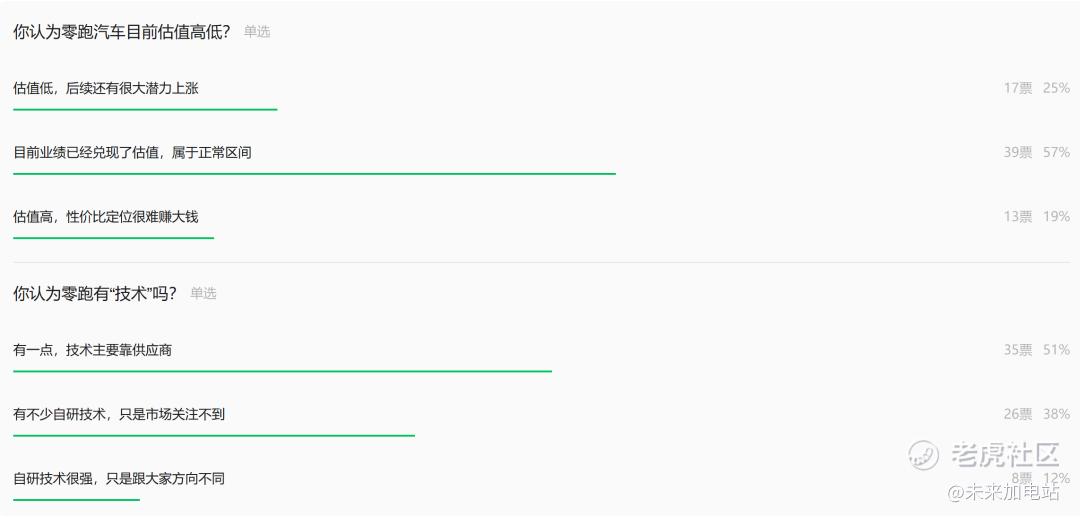Image resolution: width=1080 pixels, height=517 pixels.
Task: Click the 57% result progress bar
Action: 314,173
